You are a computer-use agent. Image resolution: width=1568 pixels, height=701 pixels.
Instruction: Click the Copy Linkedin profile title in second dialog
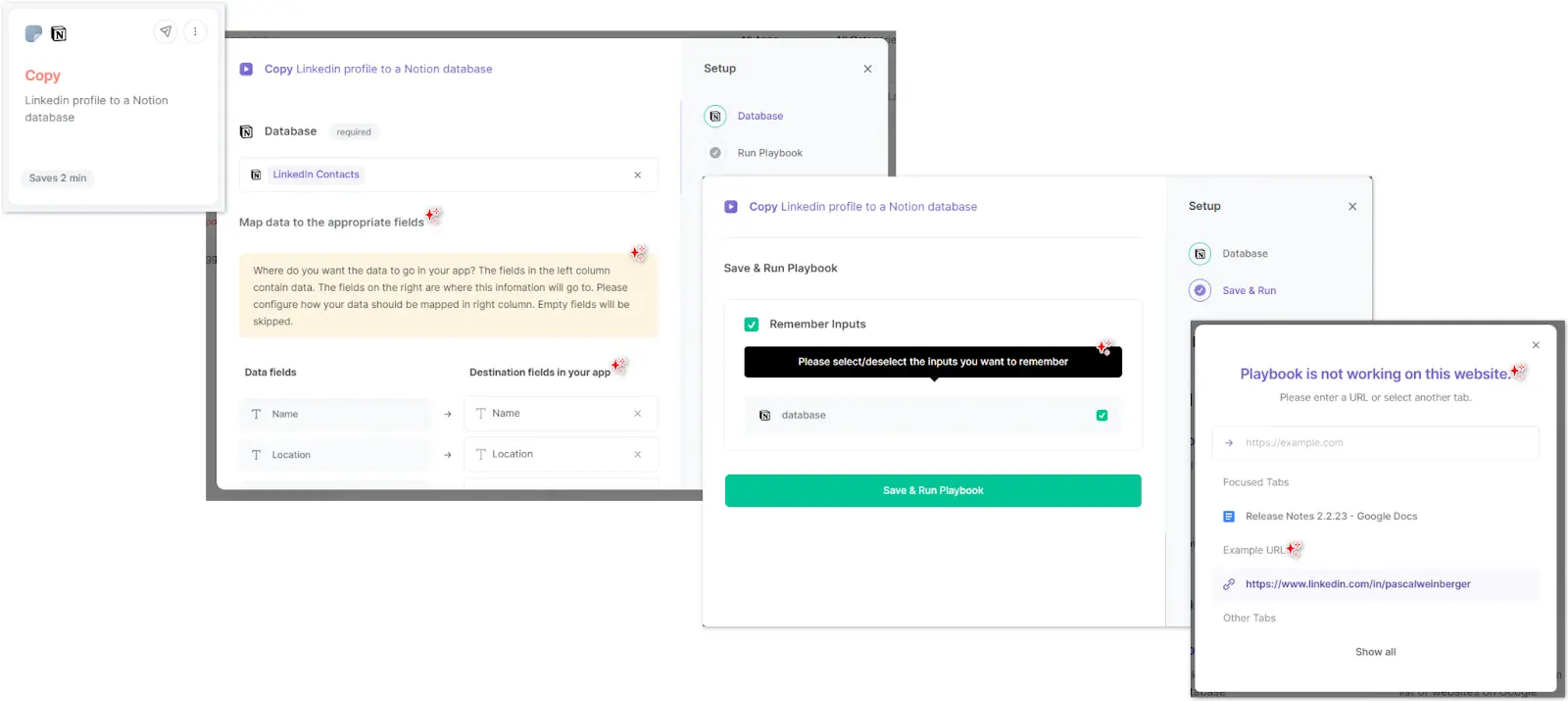coord(863,207)
